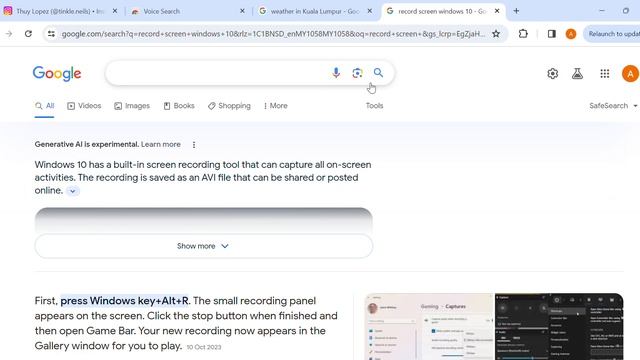Image resolution: width=640 pixels, height=360 pixels.
Task: Click highlighted text press Windows key+Alt+R
Action: (124, 301)
